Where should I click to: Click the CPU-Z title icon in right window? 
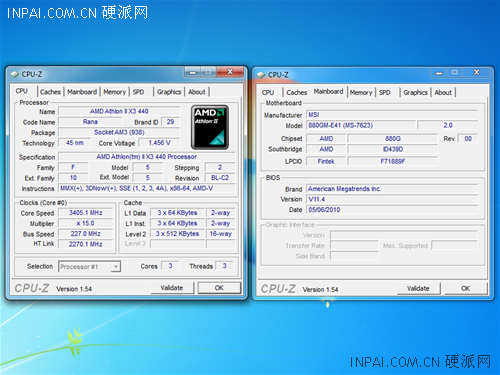261,75
